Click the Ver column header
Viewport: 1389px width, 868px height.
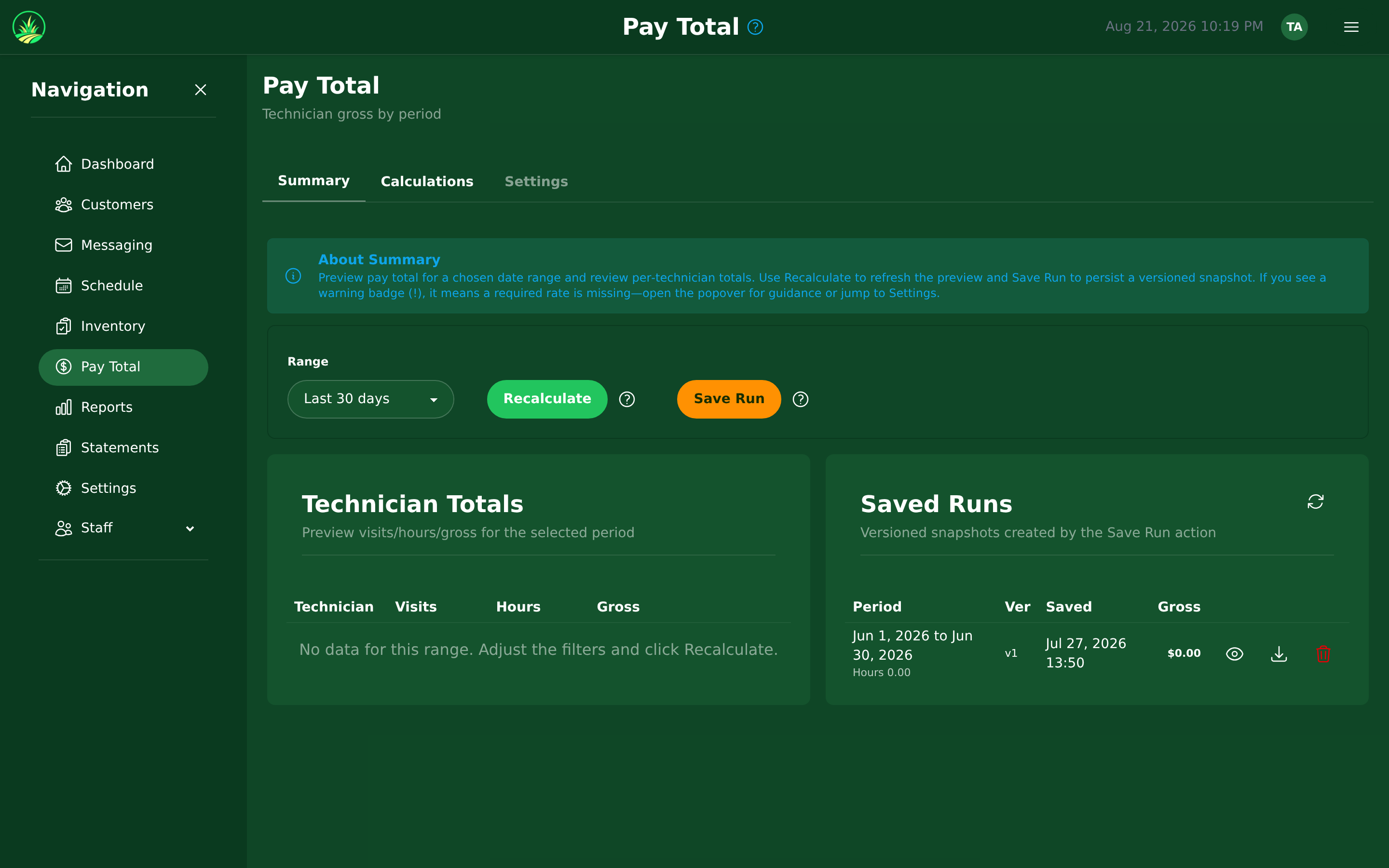[x=1017, y=607]
